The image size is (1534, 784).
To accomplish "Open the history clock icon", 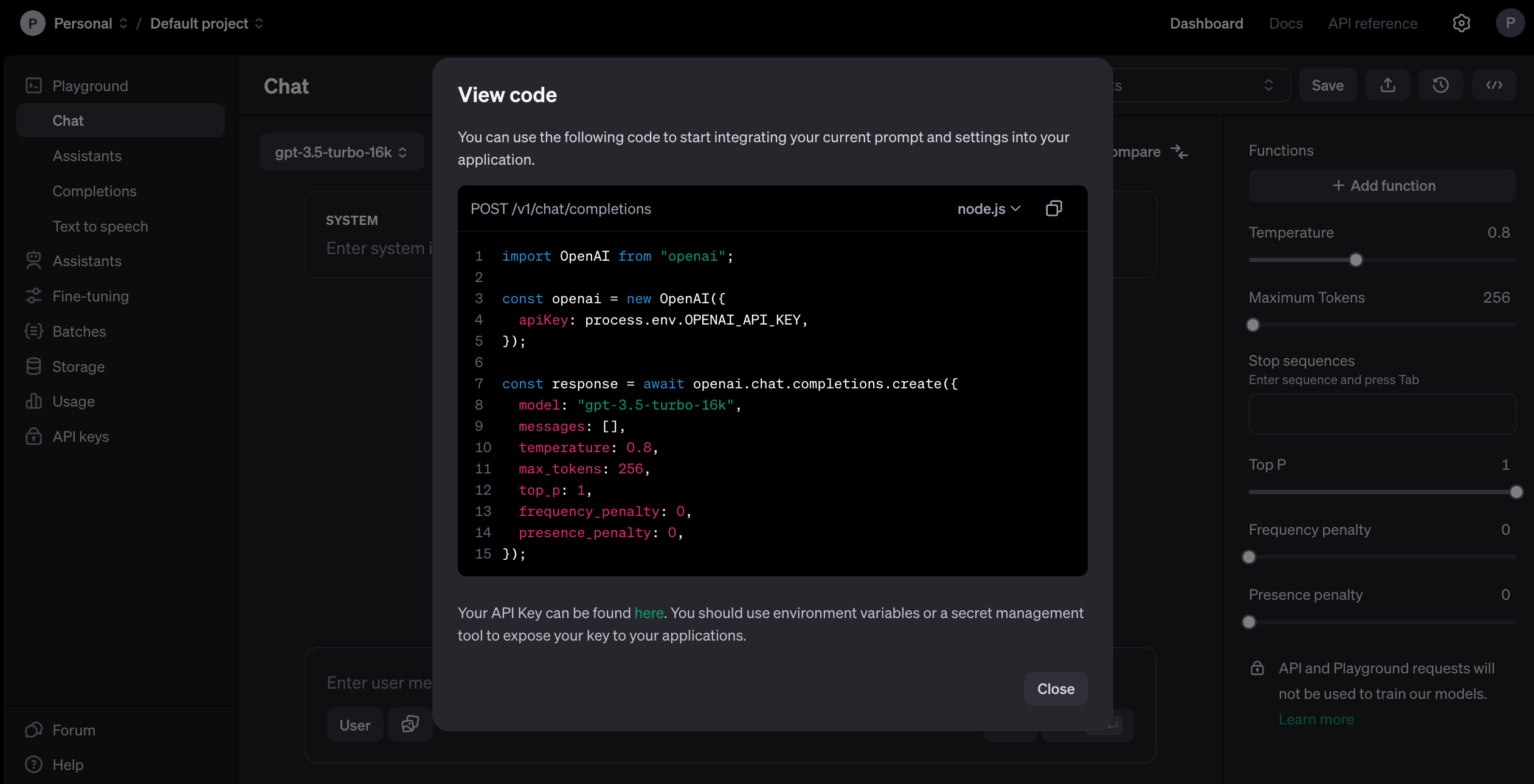I will [x=1440, y=85].
